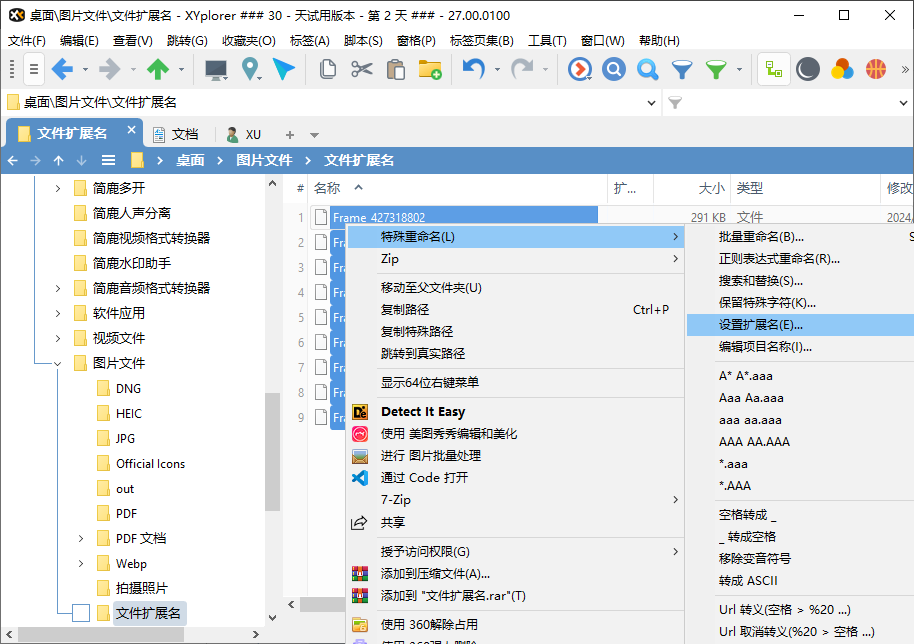914x644 pixels.
Task: Click the computer monitor icon in toolbar
Action: [215, 69]
